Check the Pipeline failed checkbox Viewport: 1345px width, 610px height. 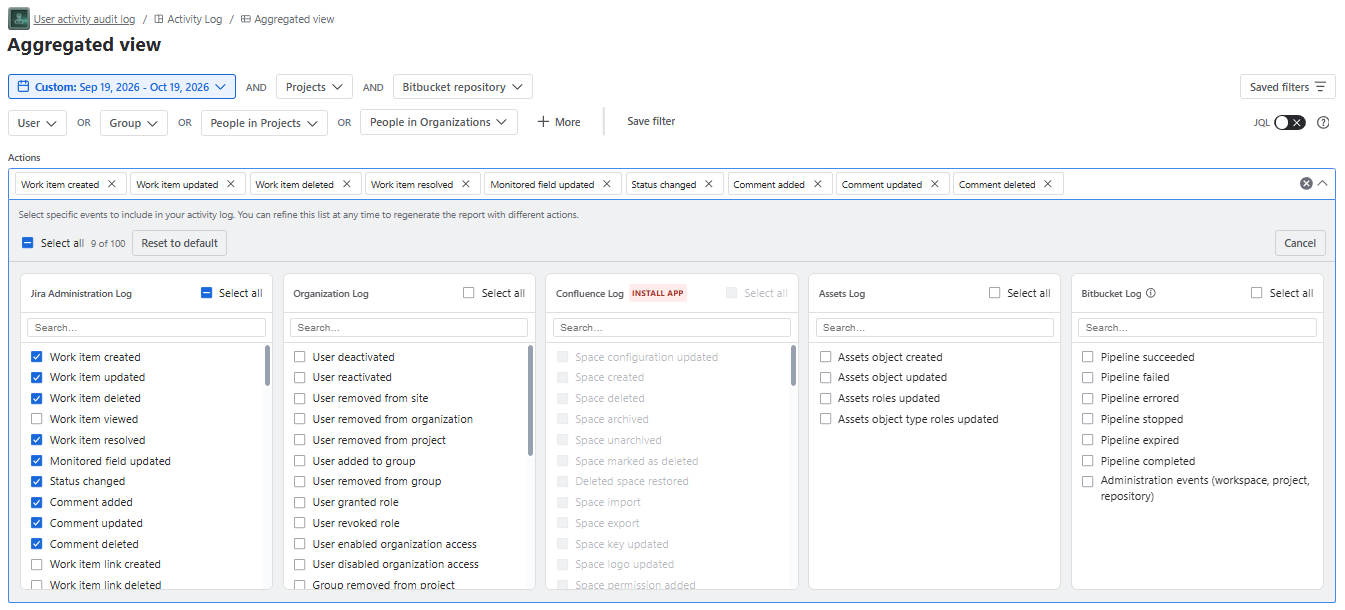click(1088, 377)
